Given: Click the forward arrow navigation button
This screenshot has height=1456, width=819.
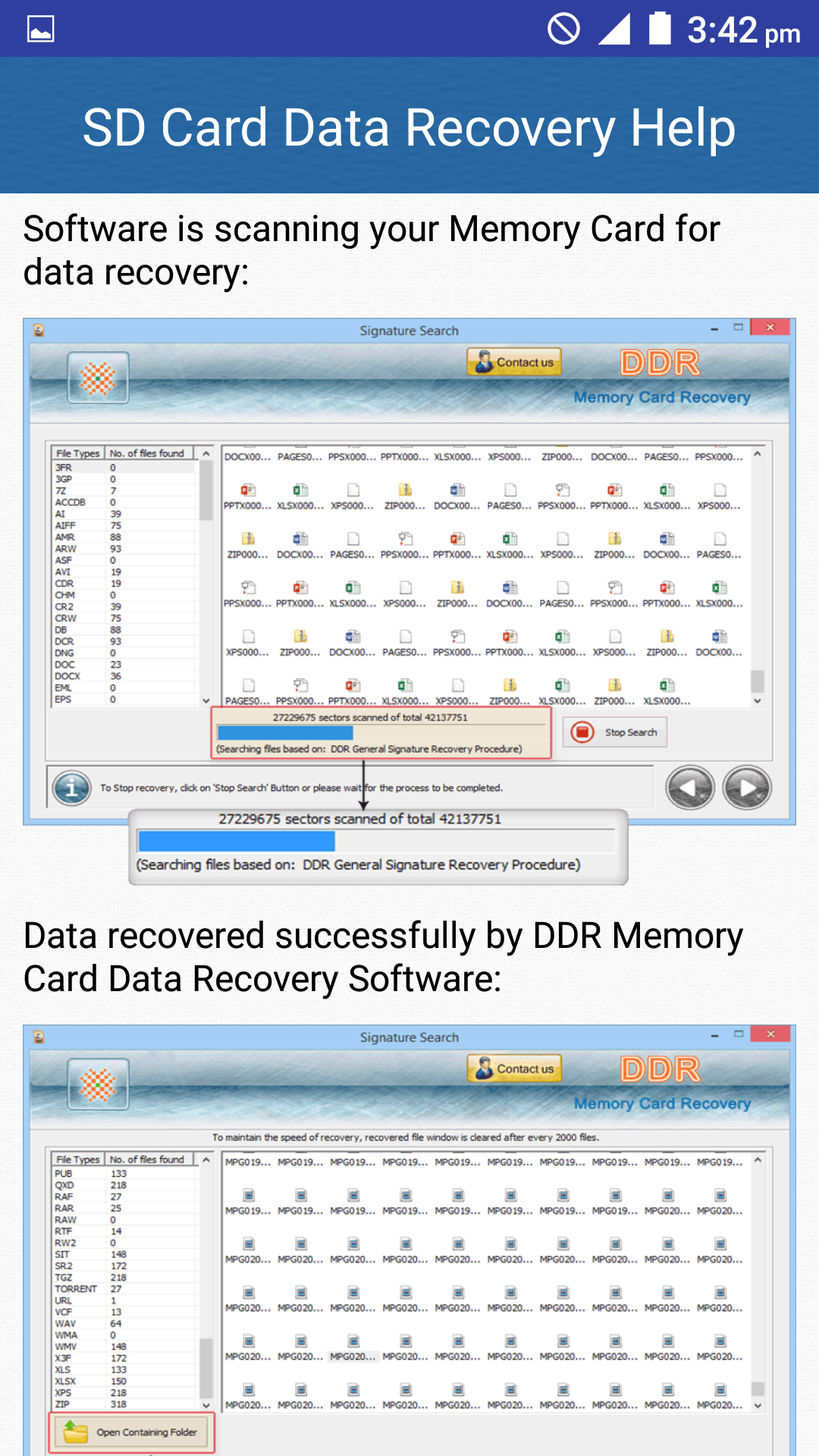Looking at the screenshot, I should click(x=747, y=788).
